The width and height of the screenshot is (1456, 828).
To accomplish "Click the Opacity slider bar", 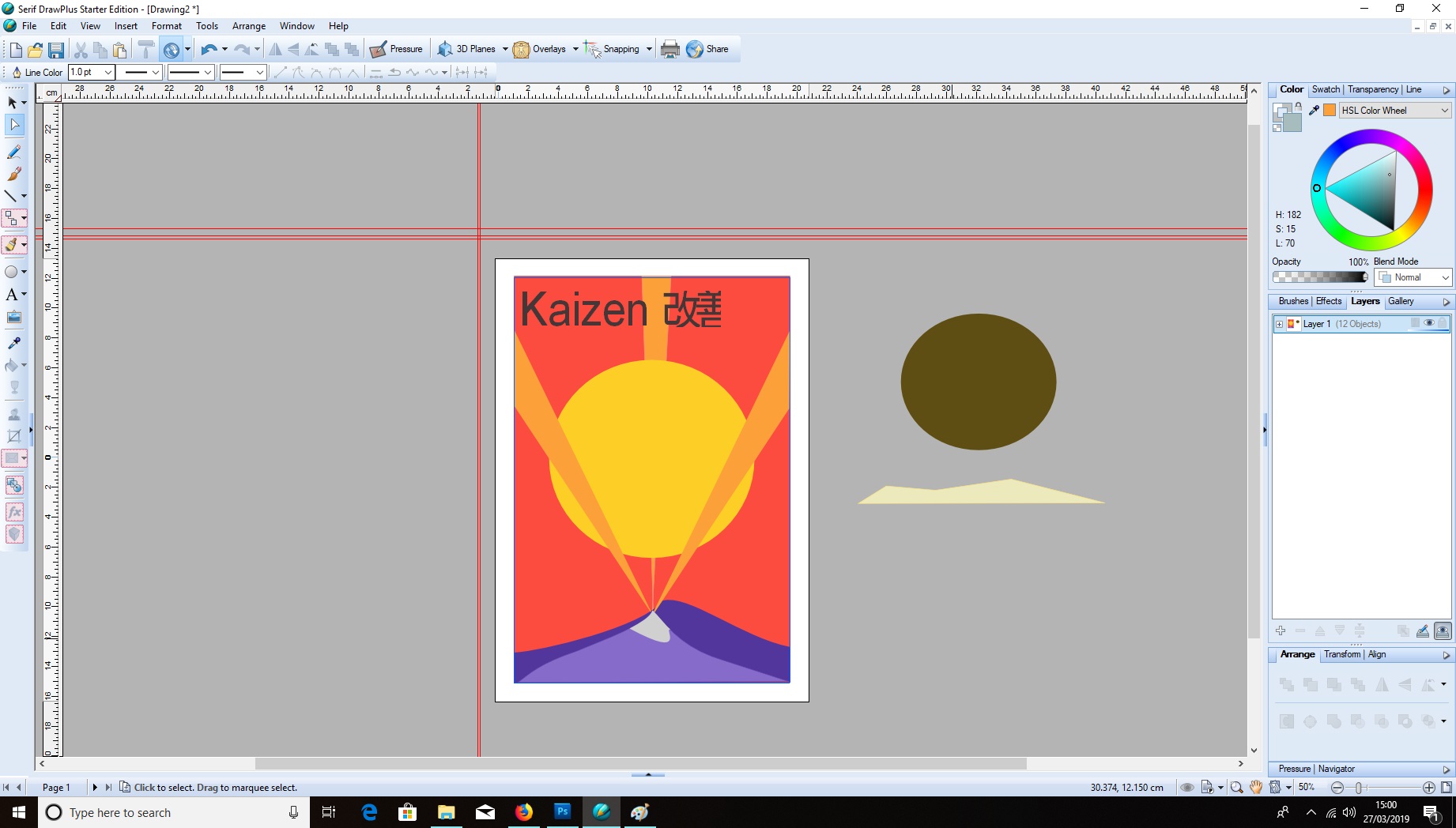I will [1320, 277].
